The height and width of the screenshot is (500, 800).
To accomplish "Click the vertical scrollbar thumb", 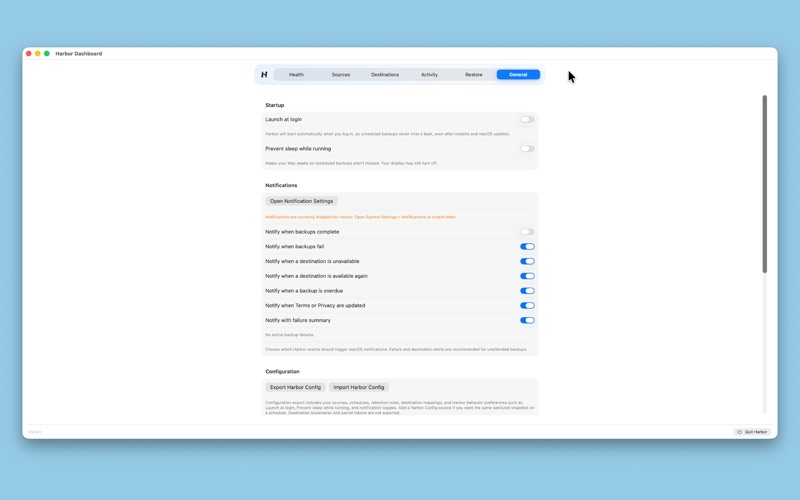I will point(764,184).
